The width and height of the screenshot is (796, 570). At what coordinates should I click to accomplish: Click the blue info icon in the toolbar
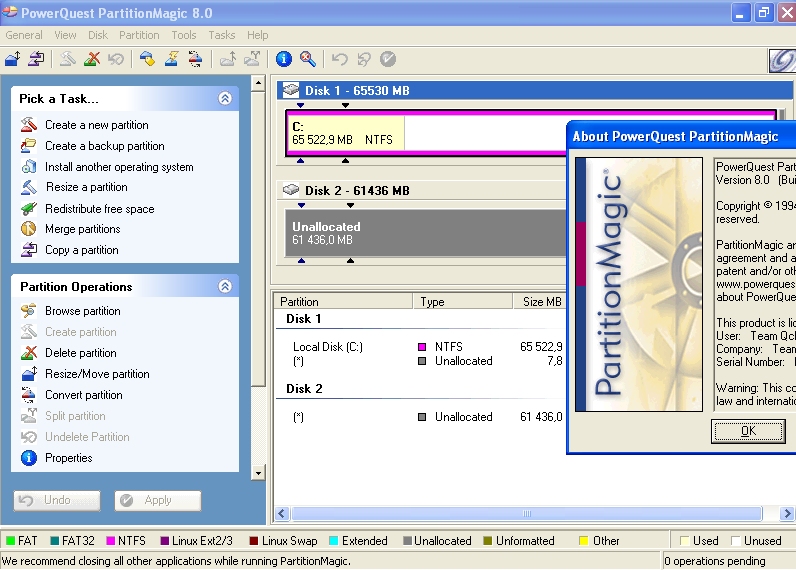click(x=283, y=59)
